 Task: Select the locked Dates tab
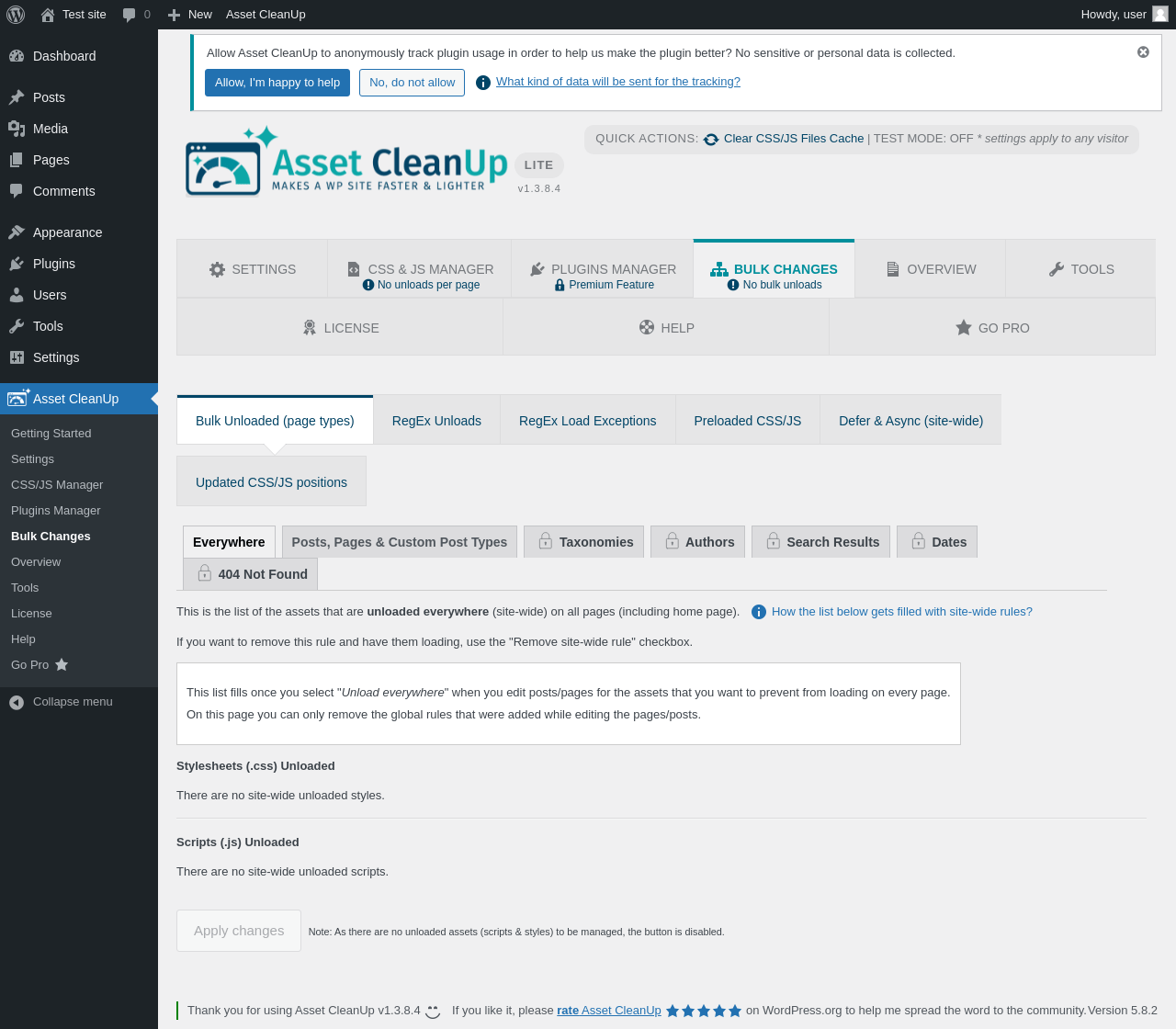point(937,542)
